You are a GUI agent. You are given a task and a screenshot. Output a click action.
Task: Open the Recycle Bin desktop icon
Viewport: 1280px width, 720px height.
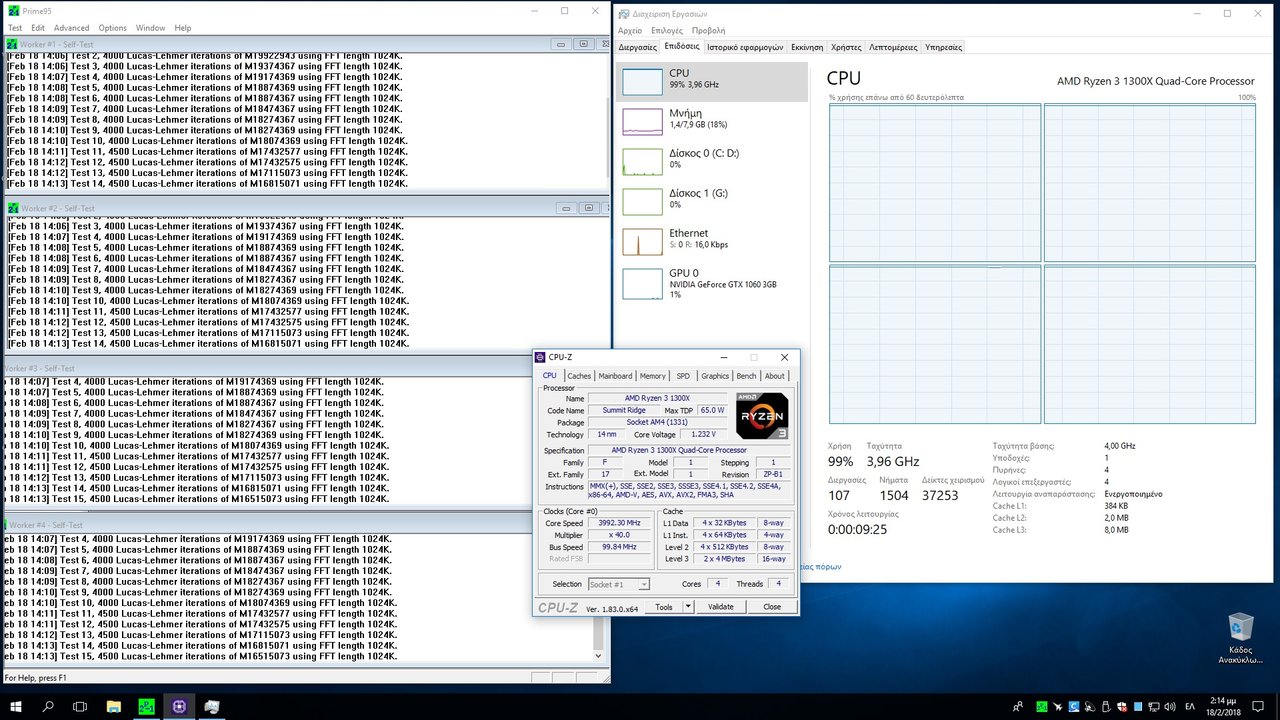point(1240,639)
